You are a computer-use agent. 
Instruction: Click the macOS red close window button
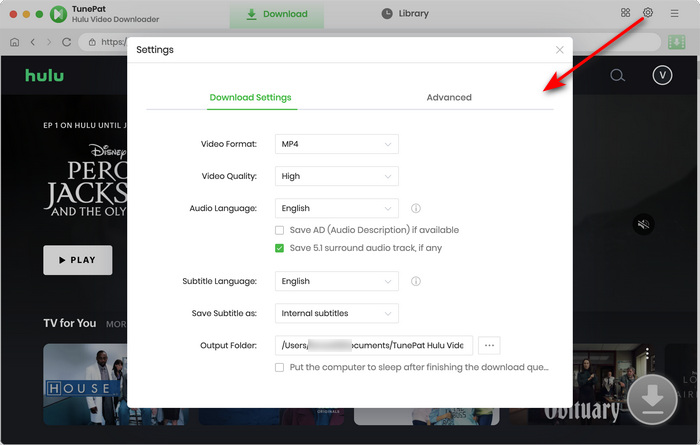[x=13, y=14]
